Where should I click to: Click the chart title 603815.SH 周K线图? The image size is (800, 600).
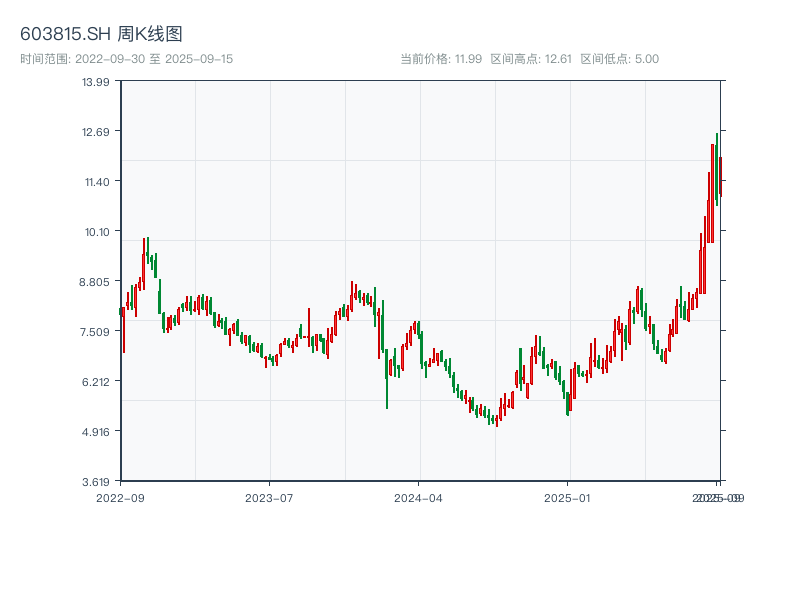(x=101, y=34)
